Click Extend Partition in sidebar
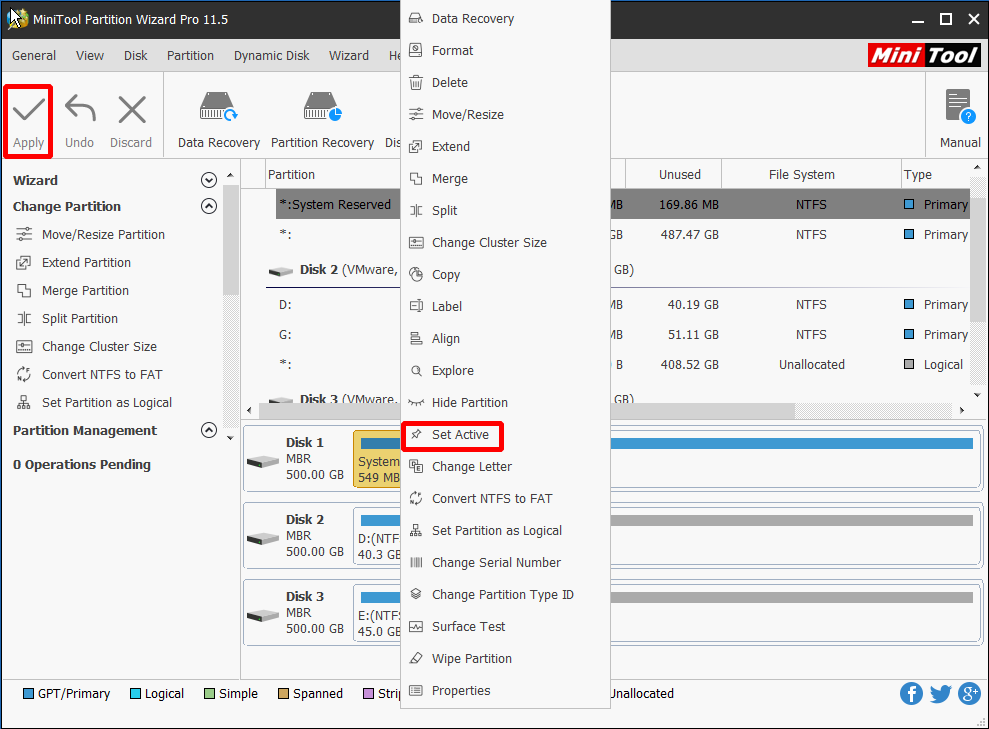 point(86,262)
